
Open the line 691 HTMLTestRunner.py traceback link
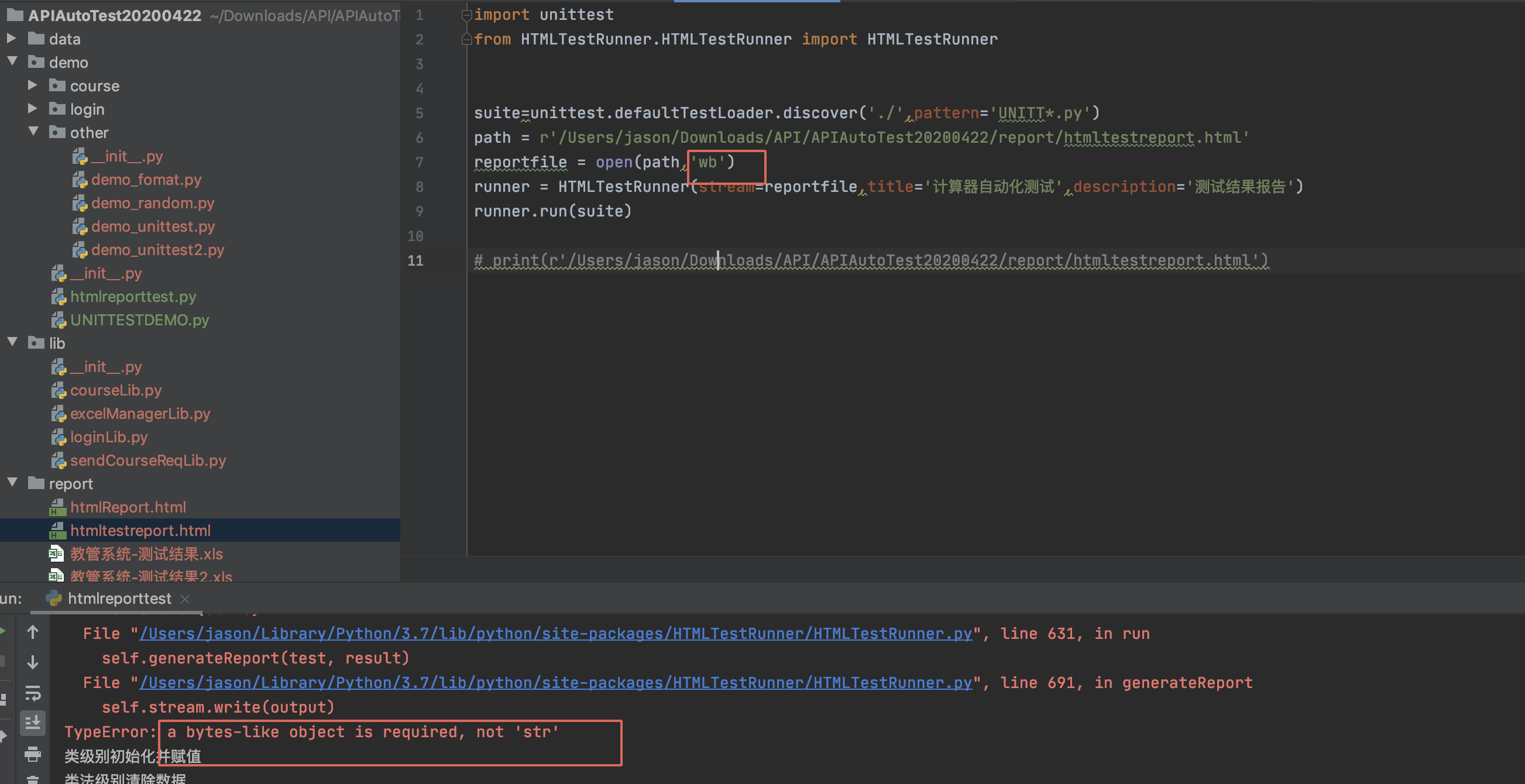(555, 683)
